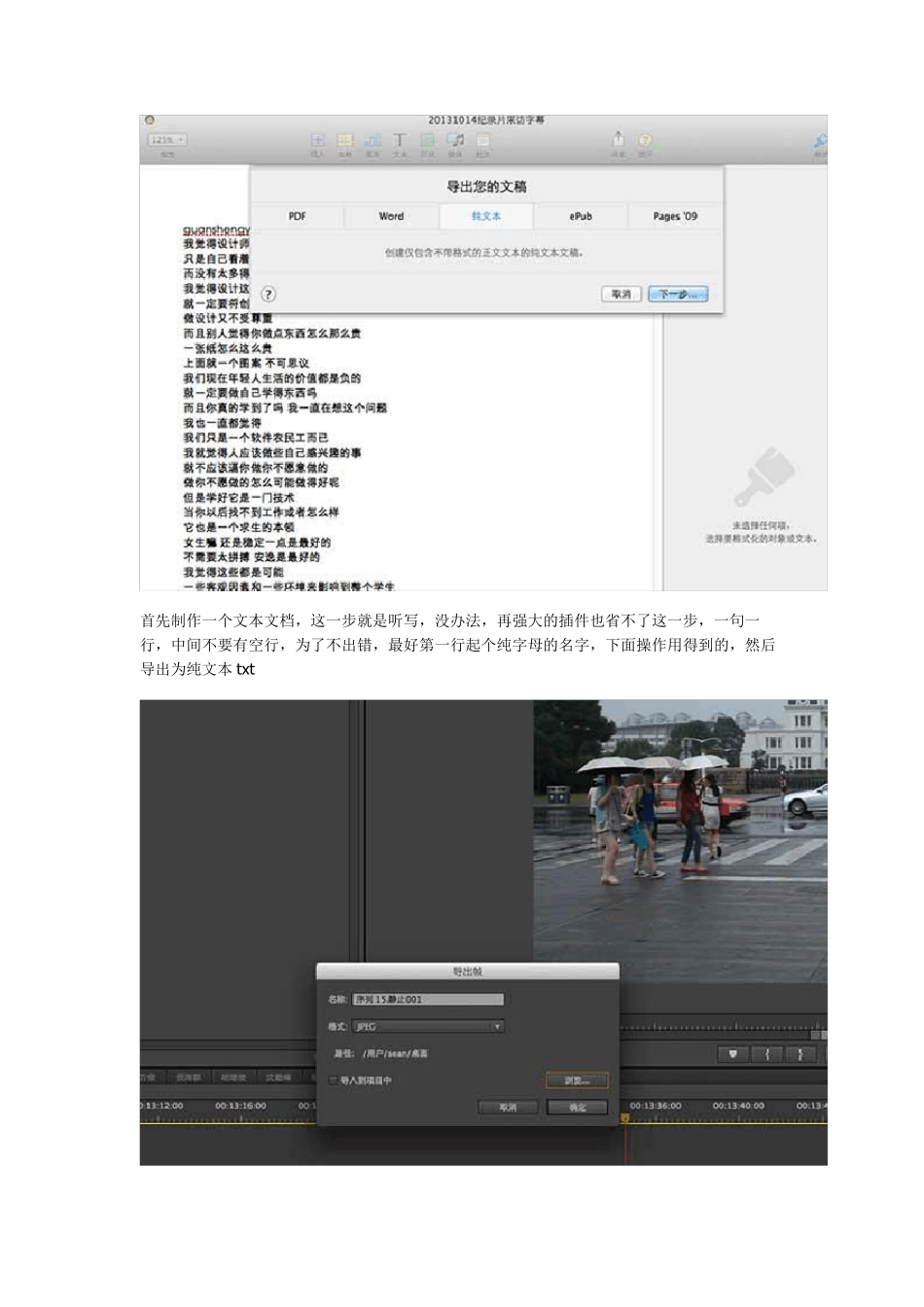924x1307 pixels.
Task: Click the Pages window title 20131014纪录片采访字幕
Action: click(x=486, y=121)
